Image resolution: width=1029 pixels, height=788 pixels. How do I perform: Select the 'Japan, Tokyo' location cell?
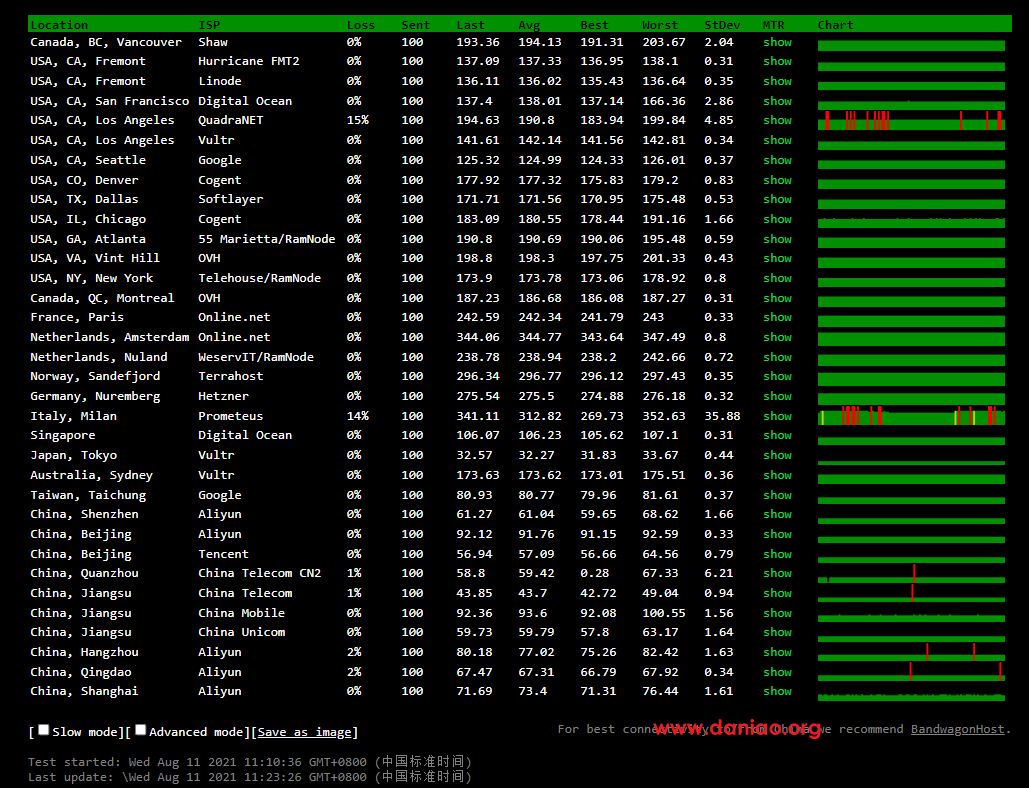(74, 455)
